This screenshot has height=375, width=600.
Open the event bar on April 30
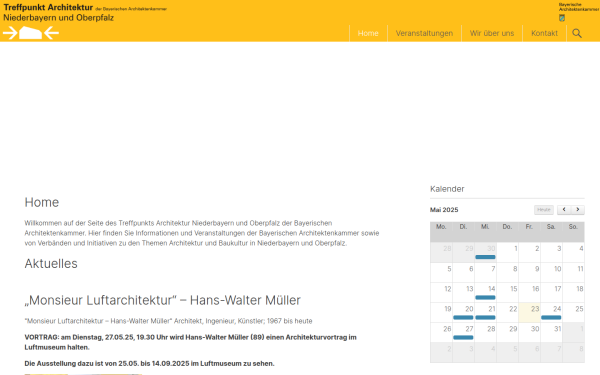(485, 257)
